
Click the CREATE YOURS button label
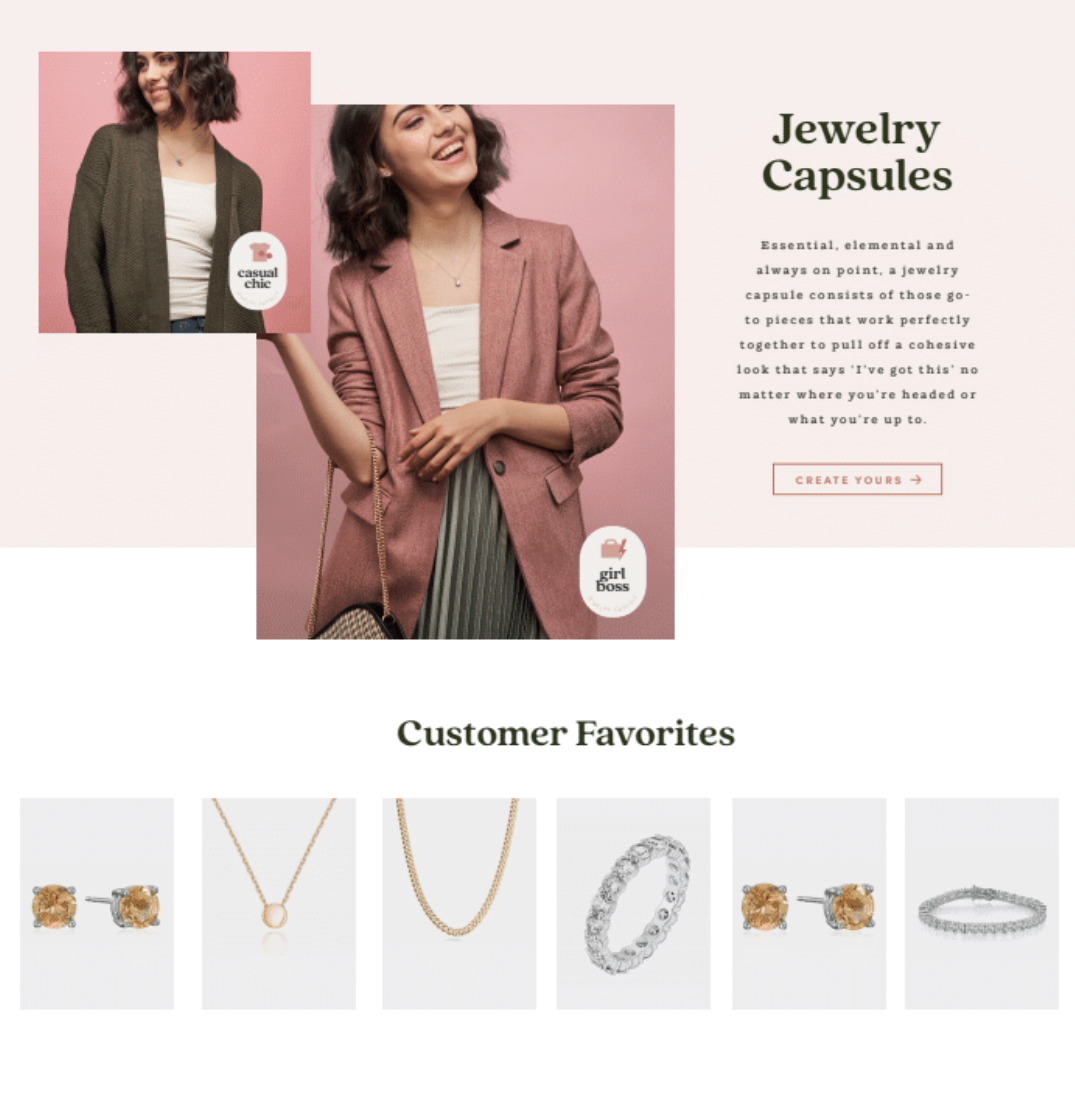tap(849, 480)
